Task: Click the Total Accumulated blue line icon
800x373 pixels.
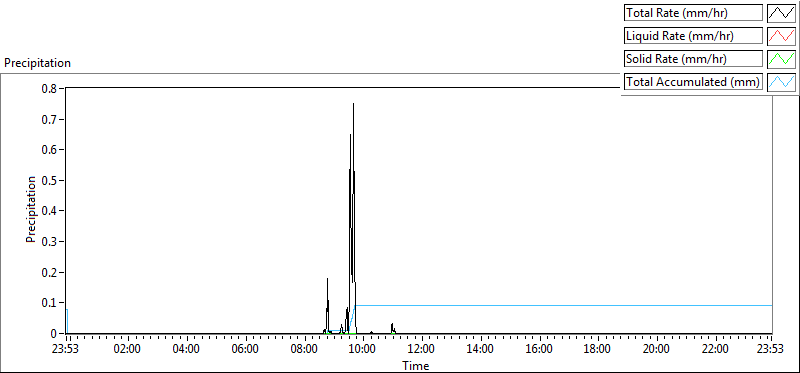Action: coord(781,82)
